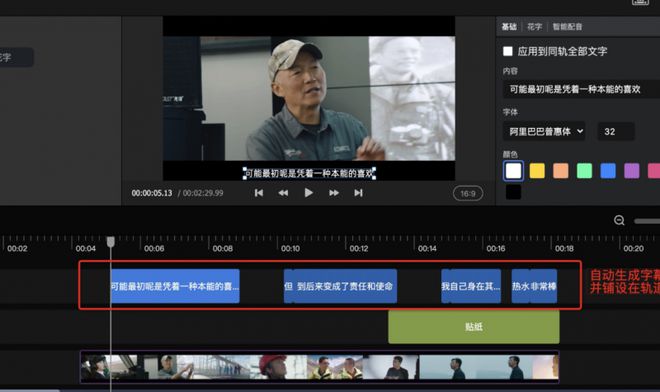Enable 应用到同轨全部文字 checkbox
Screen dimensions: 660x392
pos(508,51)
